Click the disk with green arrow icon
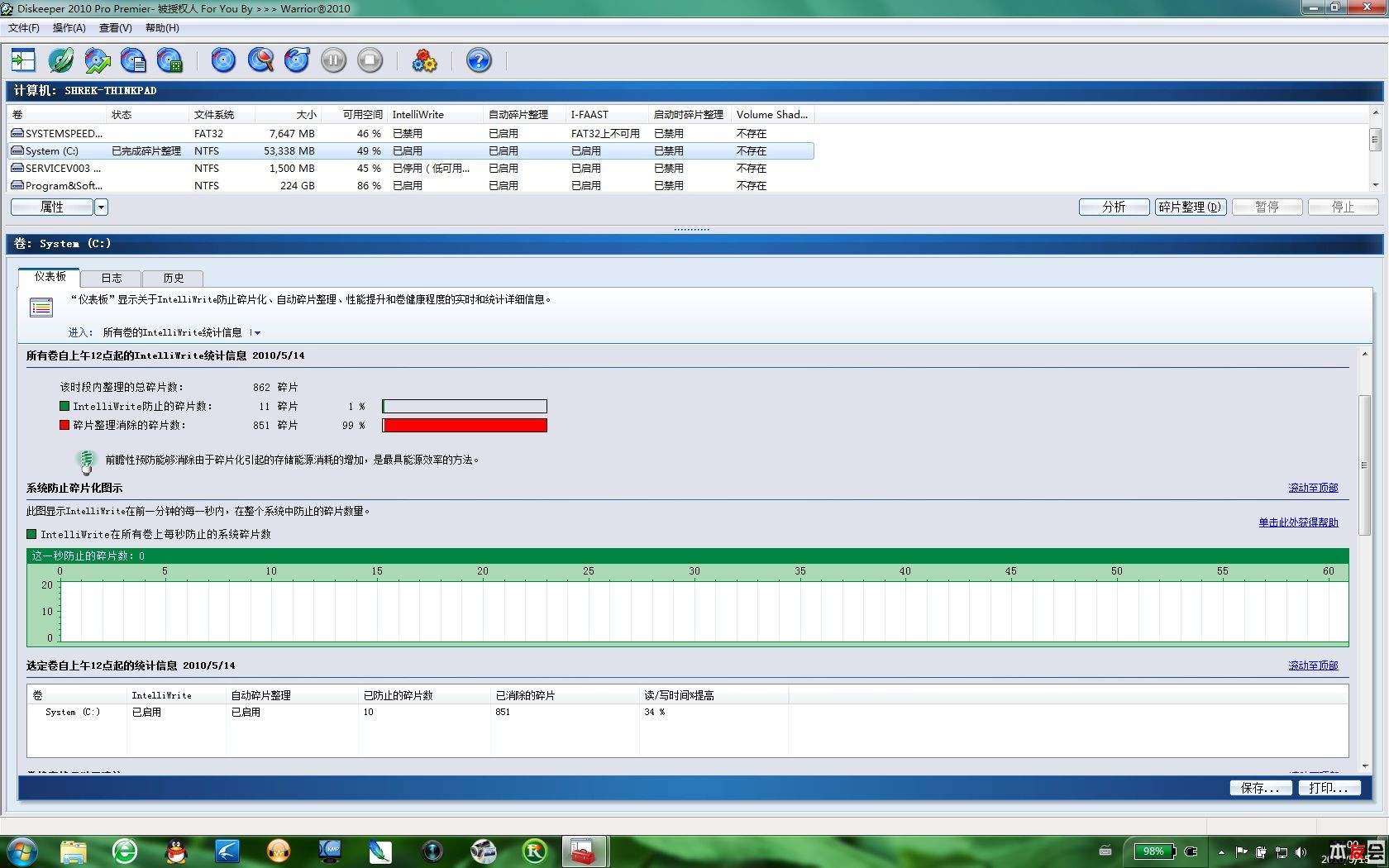Viewport: 1389px width, 868px height. pos(97,60)
